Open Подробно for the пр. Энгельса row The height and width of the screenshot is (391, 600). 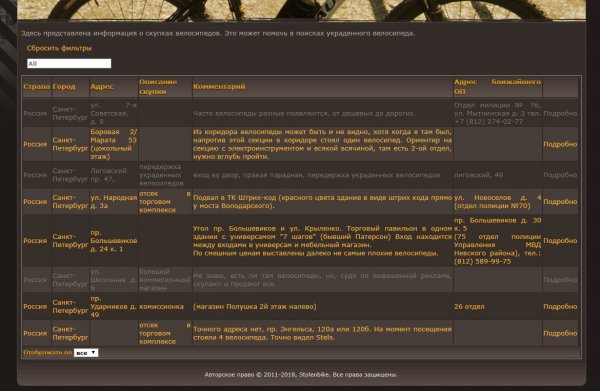pyautogui.click(x=560, y=333)
